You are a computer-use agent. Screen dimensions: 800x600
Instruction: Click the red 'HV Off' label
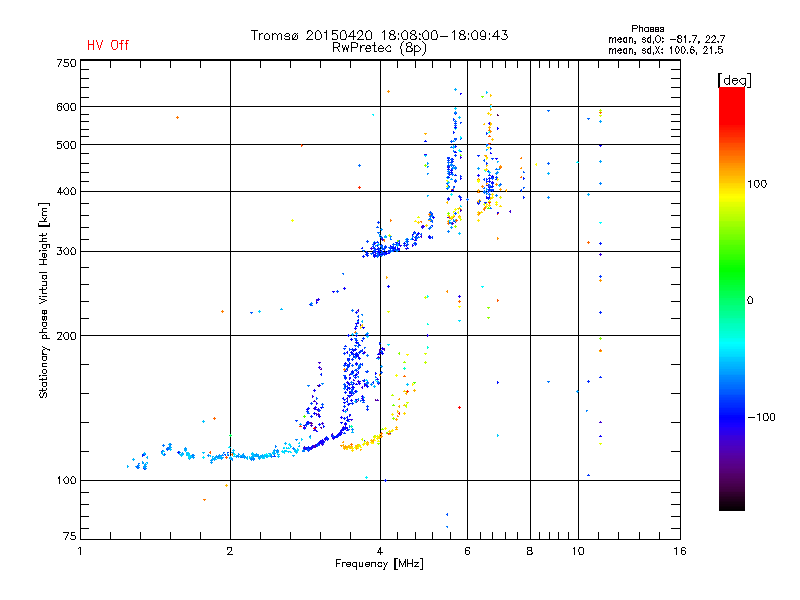pos(108,45)
